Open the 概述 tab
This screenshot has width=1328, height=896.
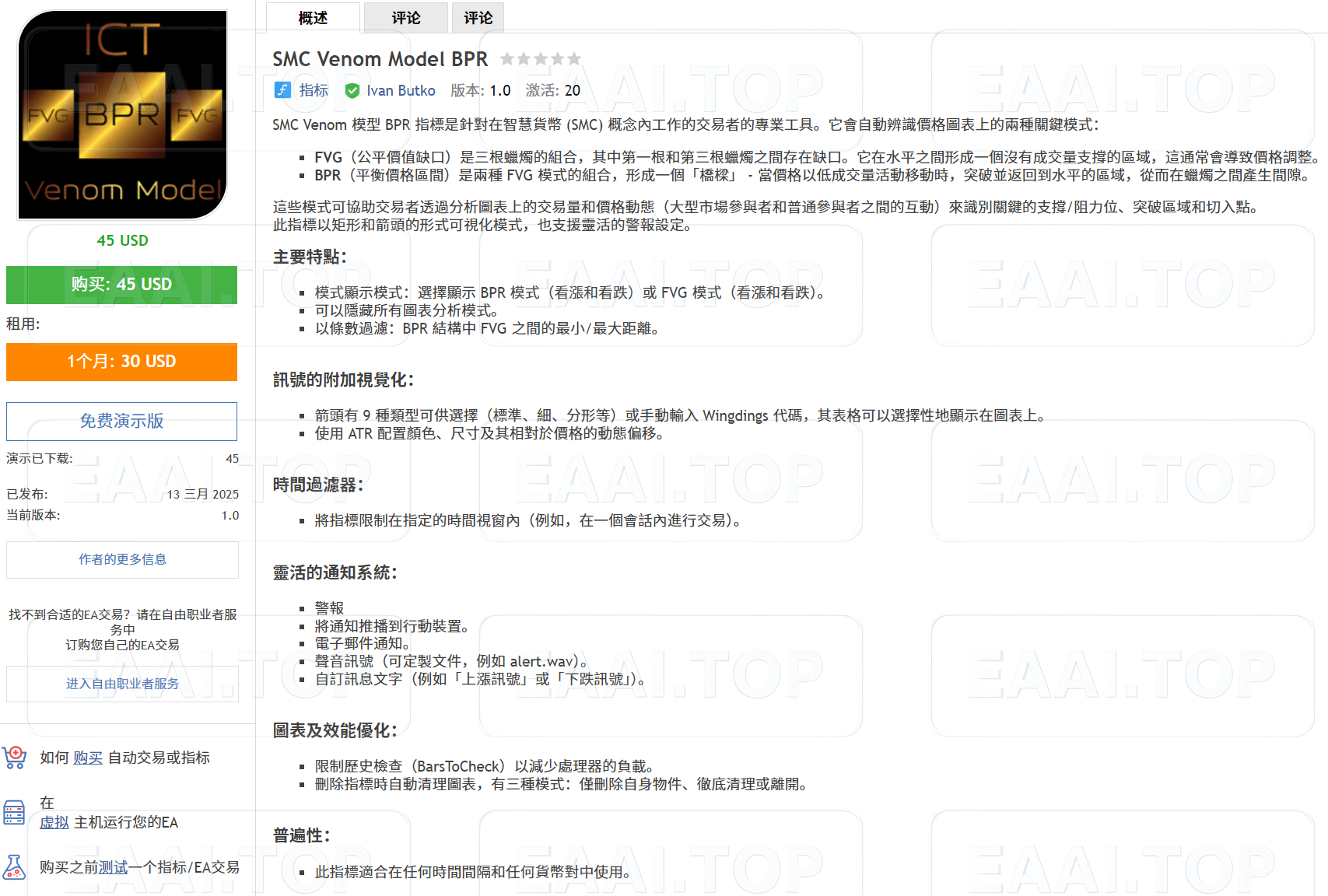(313, 18)
